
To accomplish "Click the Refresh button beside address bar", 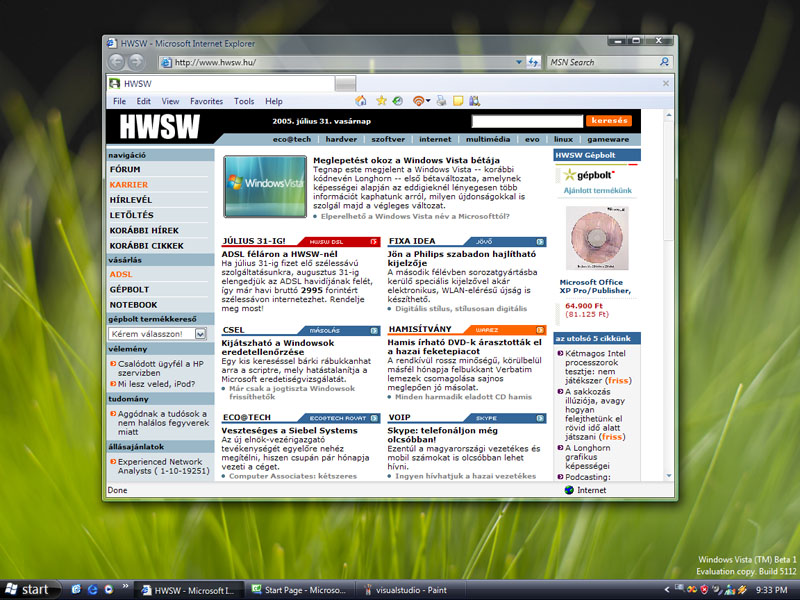I will [x=533, y=62].
